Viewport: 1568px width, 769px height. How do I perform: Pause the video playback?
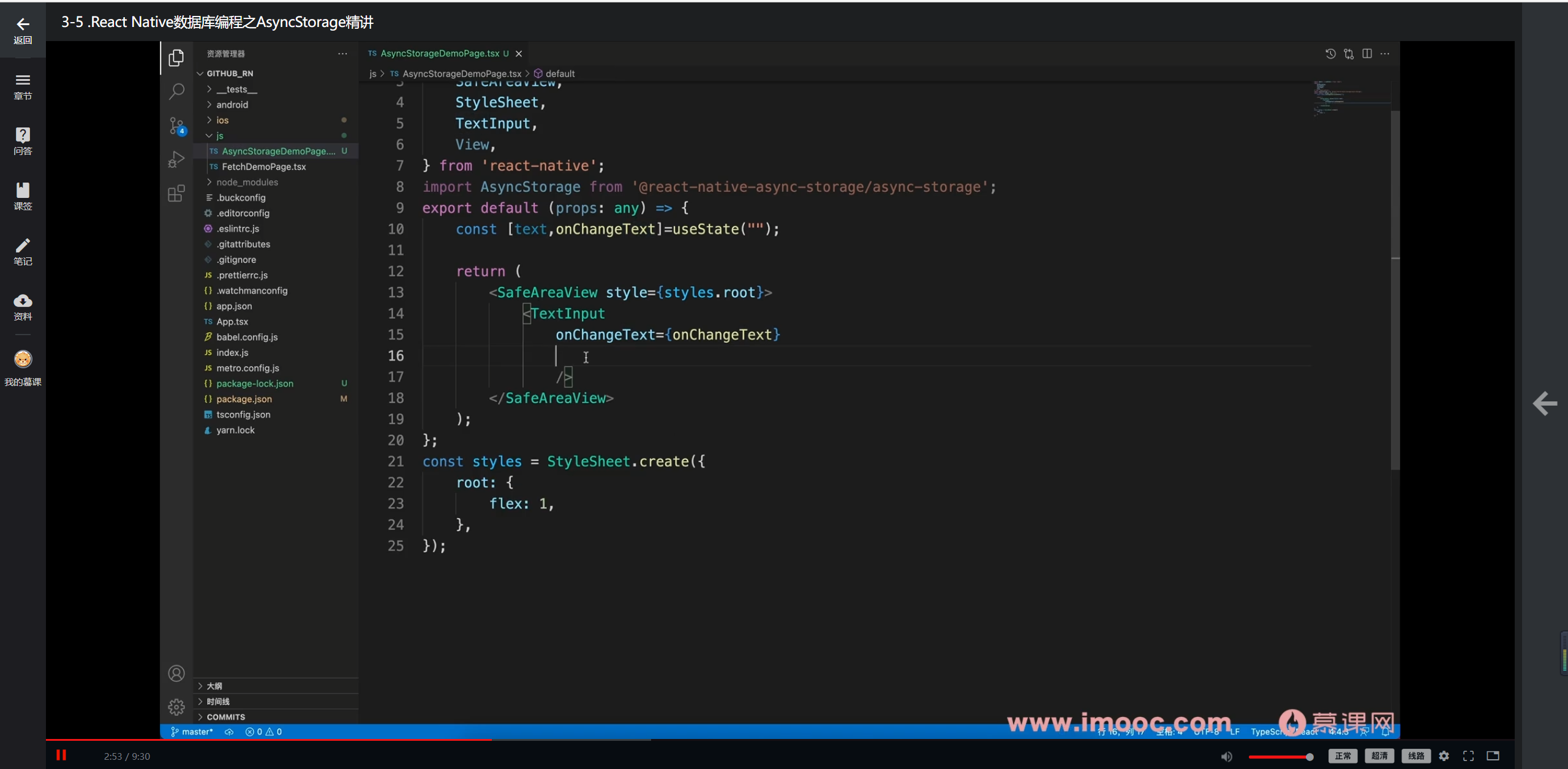(x=61, y=755)
